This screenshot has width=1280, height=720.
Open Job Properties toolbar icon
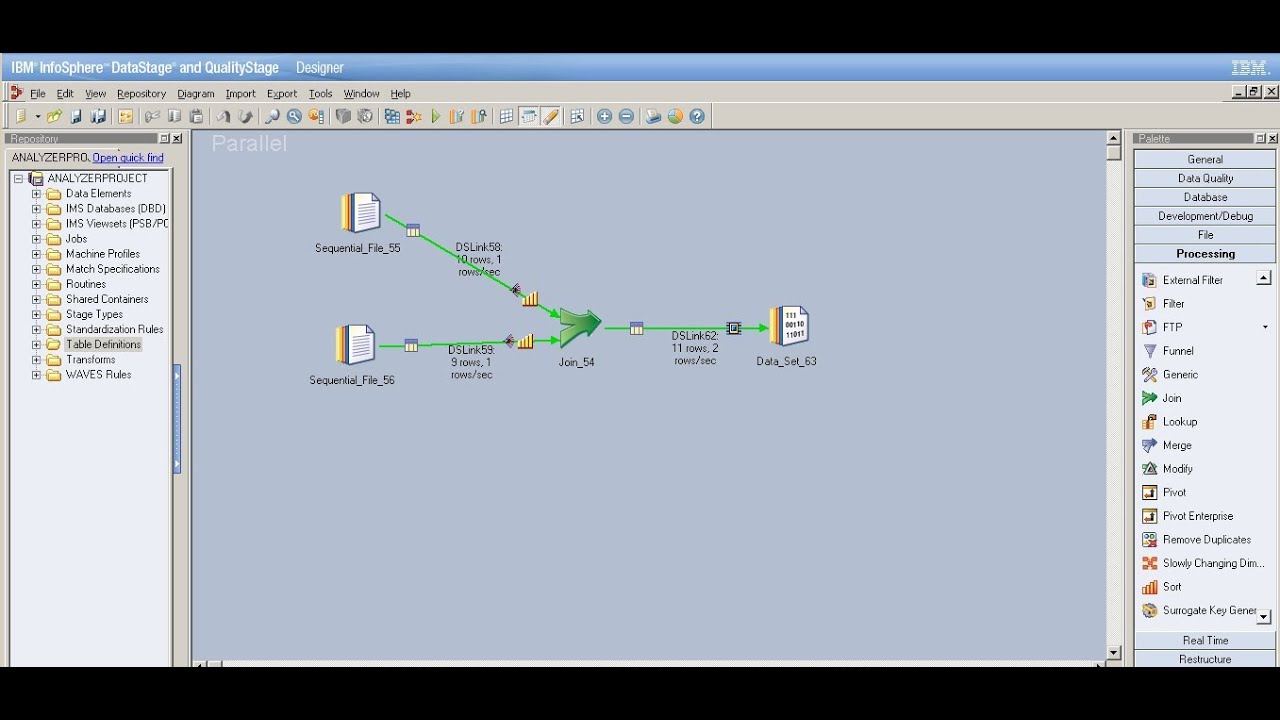click(x=126, y=117)
